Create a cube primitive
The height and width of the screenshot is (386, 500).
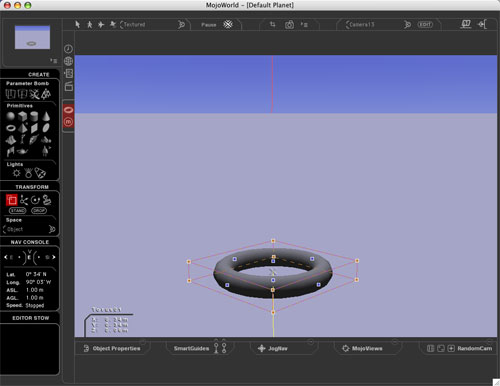(22, 116)
